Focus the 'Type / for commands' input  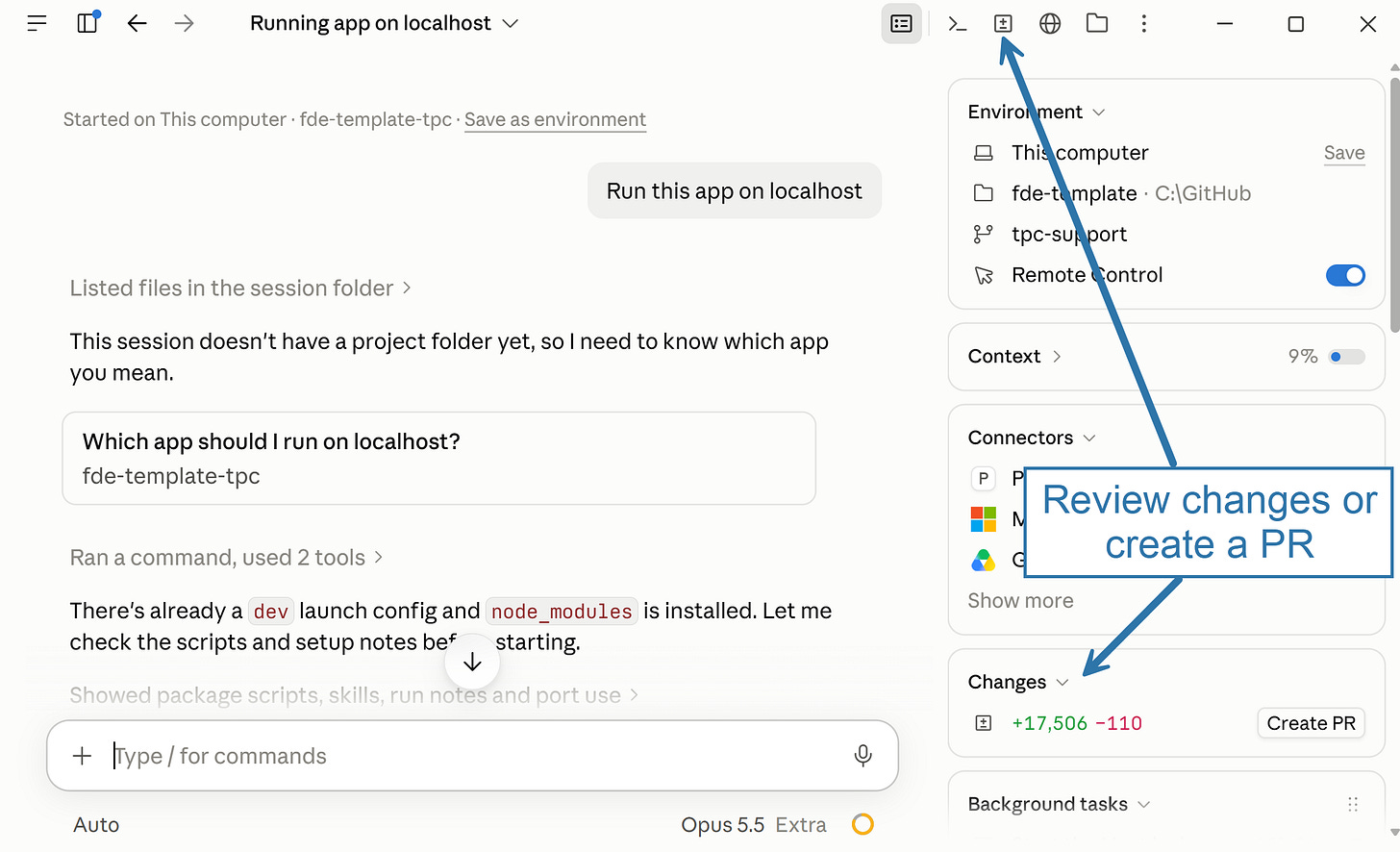[x=471, y=756]
